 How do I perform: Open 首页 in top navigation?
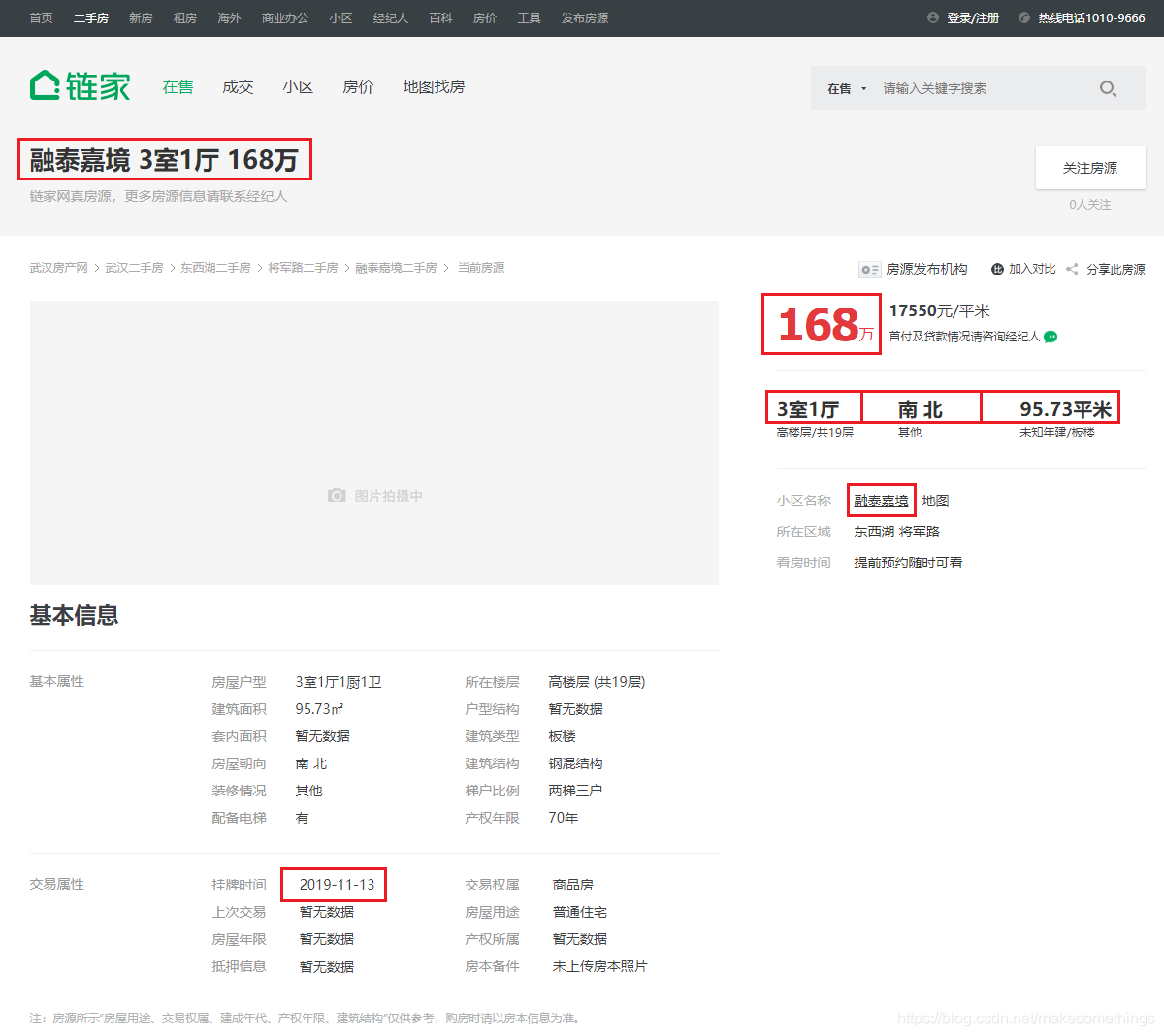tap(42, 17)
